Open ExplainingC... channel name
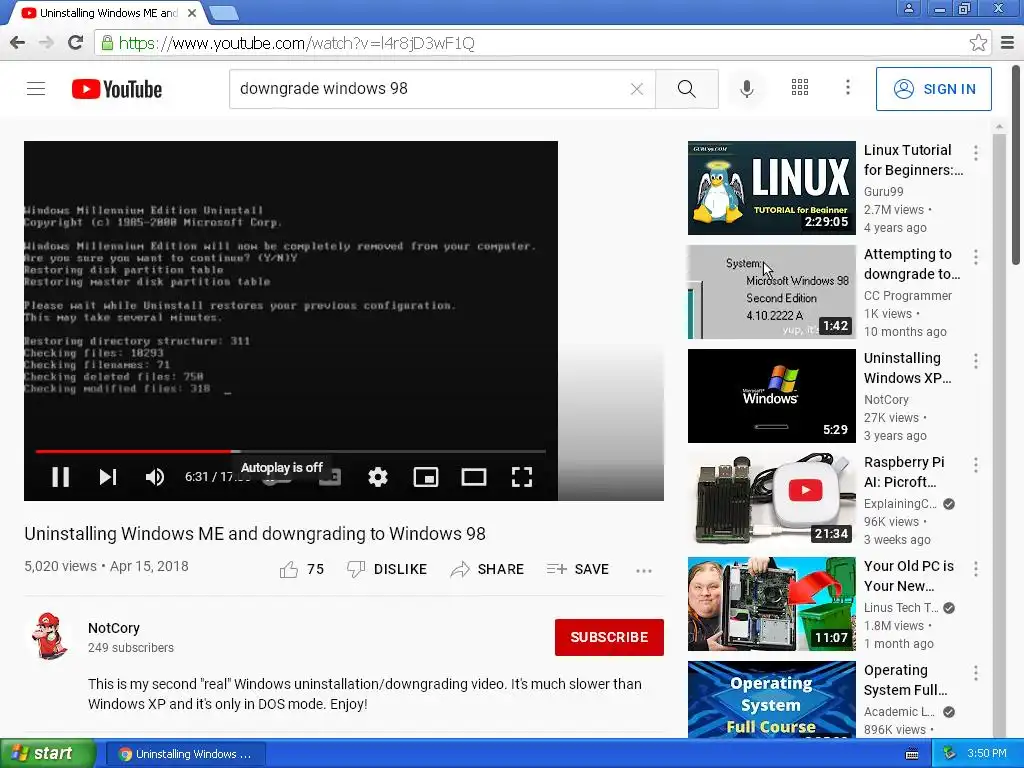 (900, 504)
